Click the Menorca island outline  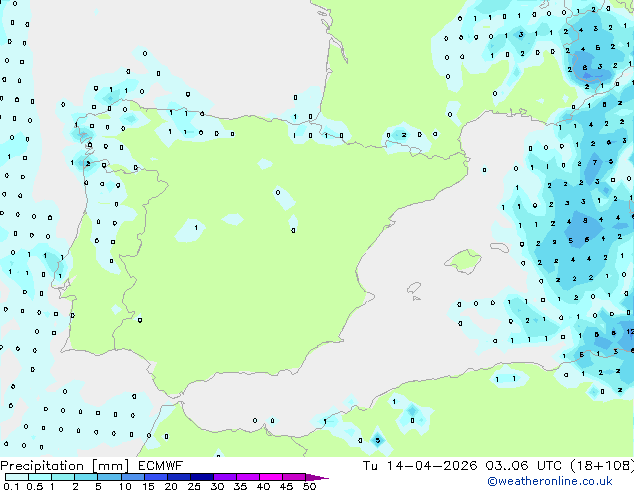click(x=500, y=247)
